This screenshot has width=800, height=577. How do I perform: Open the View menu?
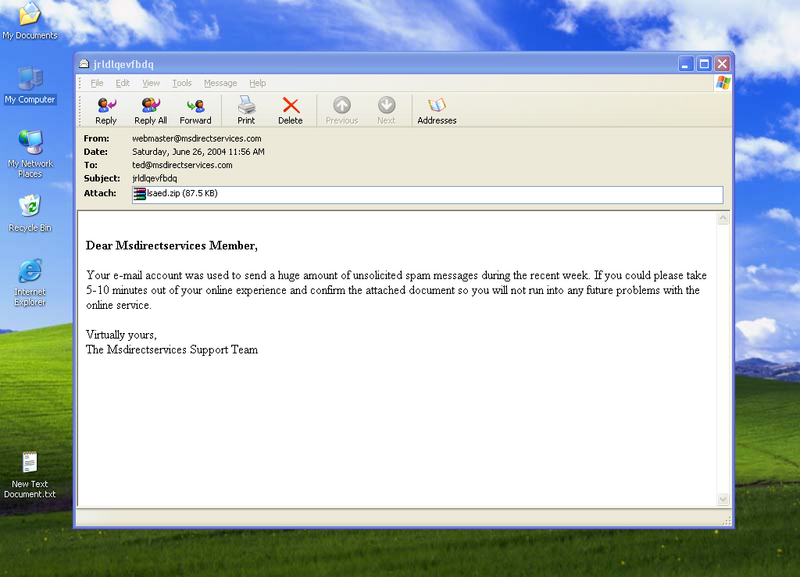151,83
